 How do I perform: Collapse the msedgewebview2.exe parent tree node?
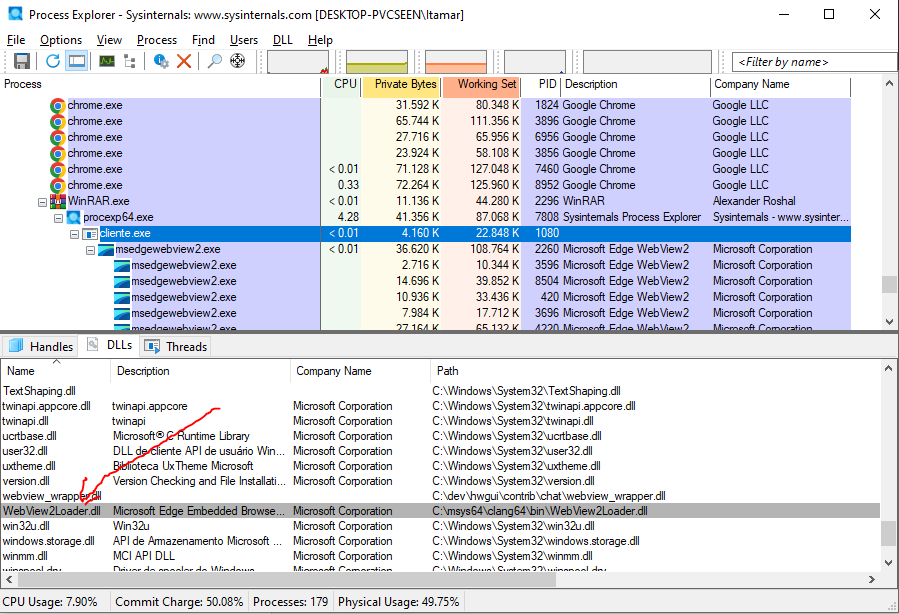pos(91,250)
